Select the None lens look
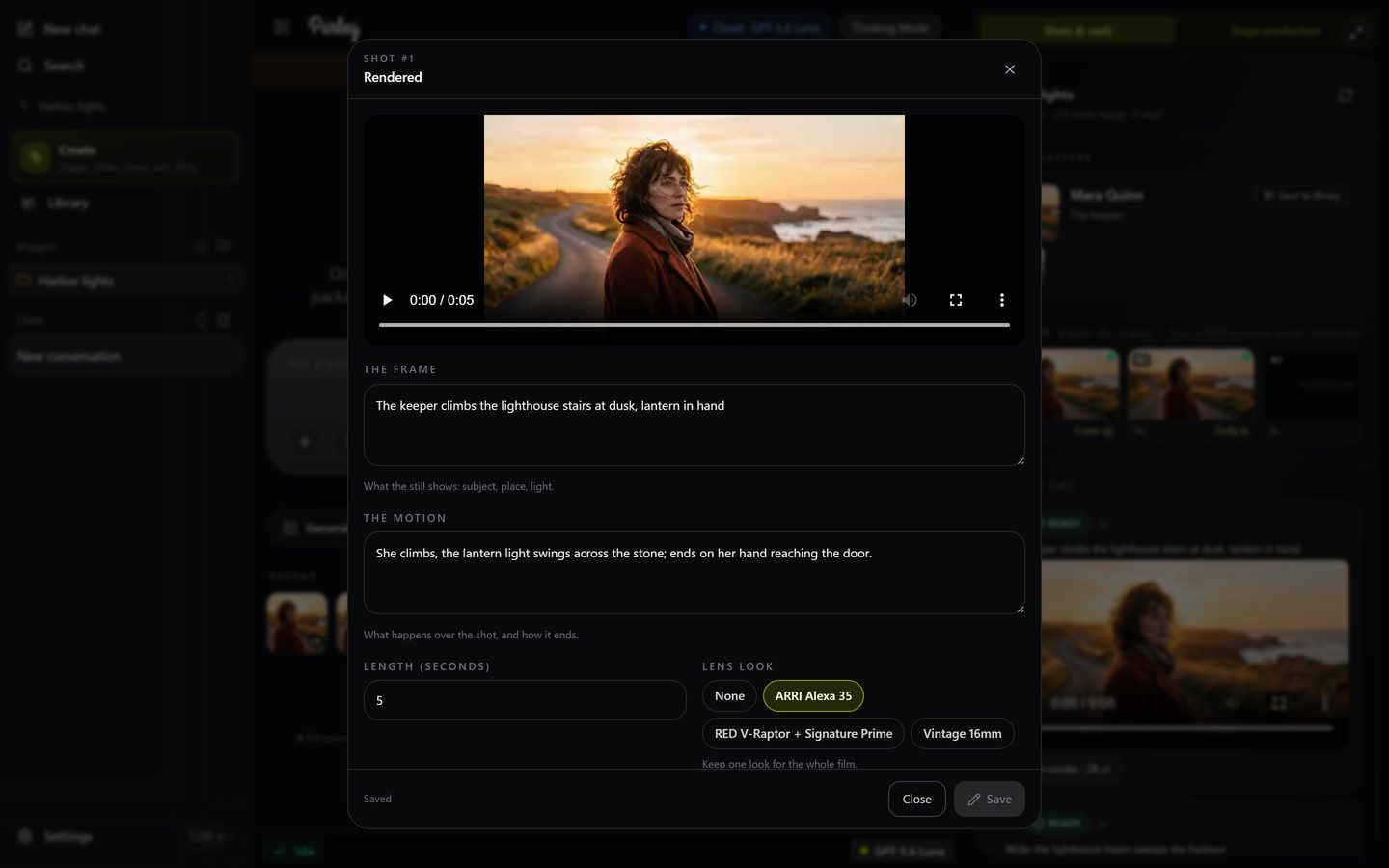Image resolution: width=1389 pixels, height=868 pixels. pos(729,695)
